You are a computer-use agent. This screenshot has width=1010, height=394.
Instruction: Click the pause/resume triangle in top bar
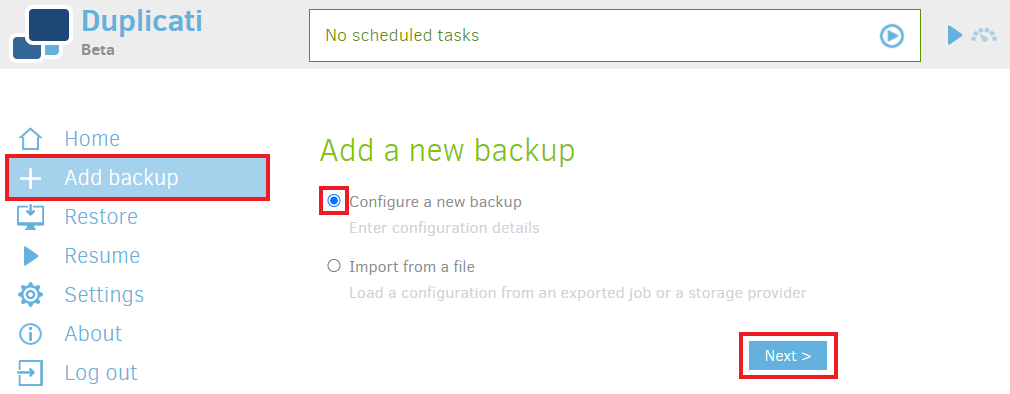click(955, 35)
